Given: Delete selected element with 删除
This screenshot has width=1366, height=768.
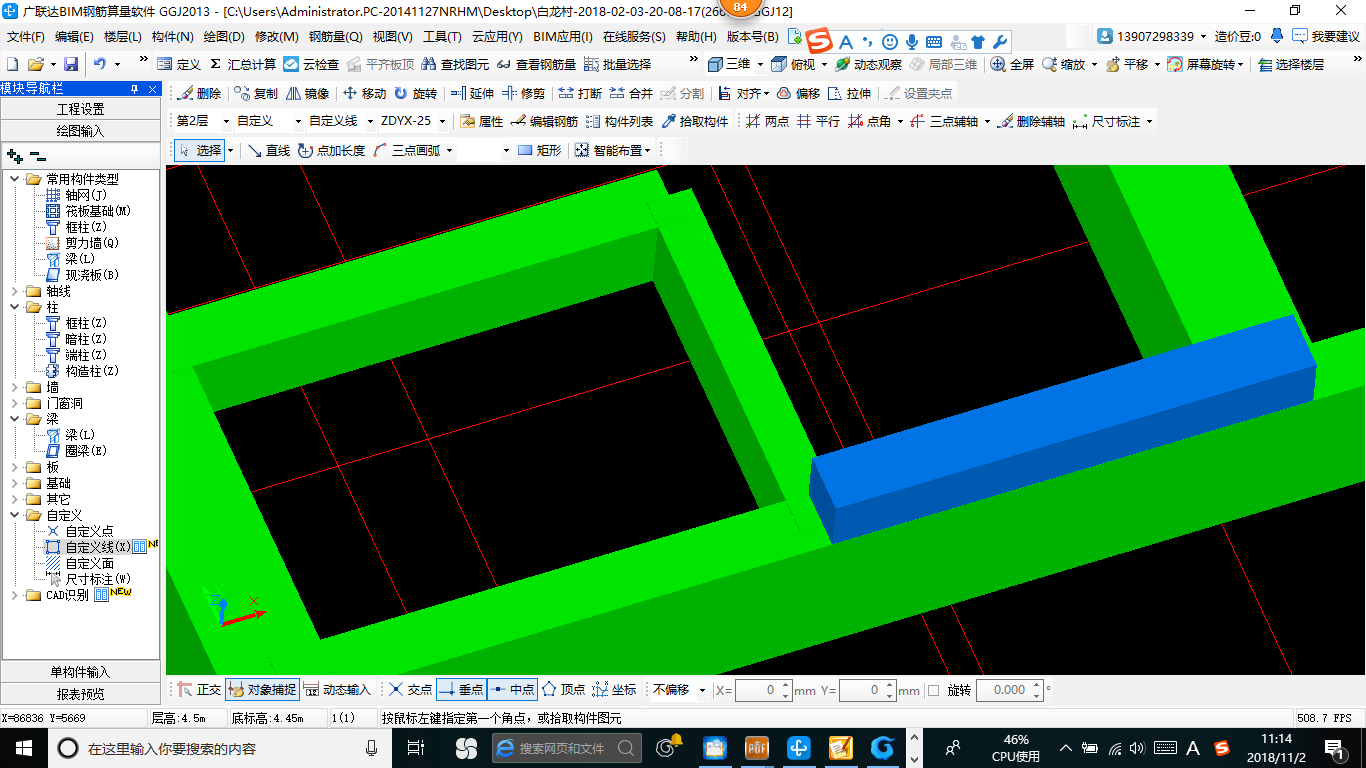Looking at the screenshot, I should 200,93.
